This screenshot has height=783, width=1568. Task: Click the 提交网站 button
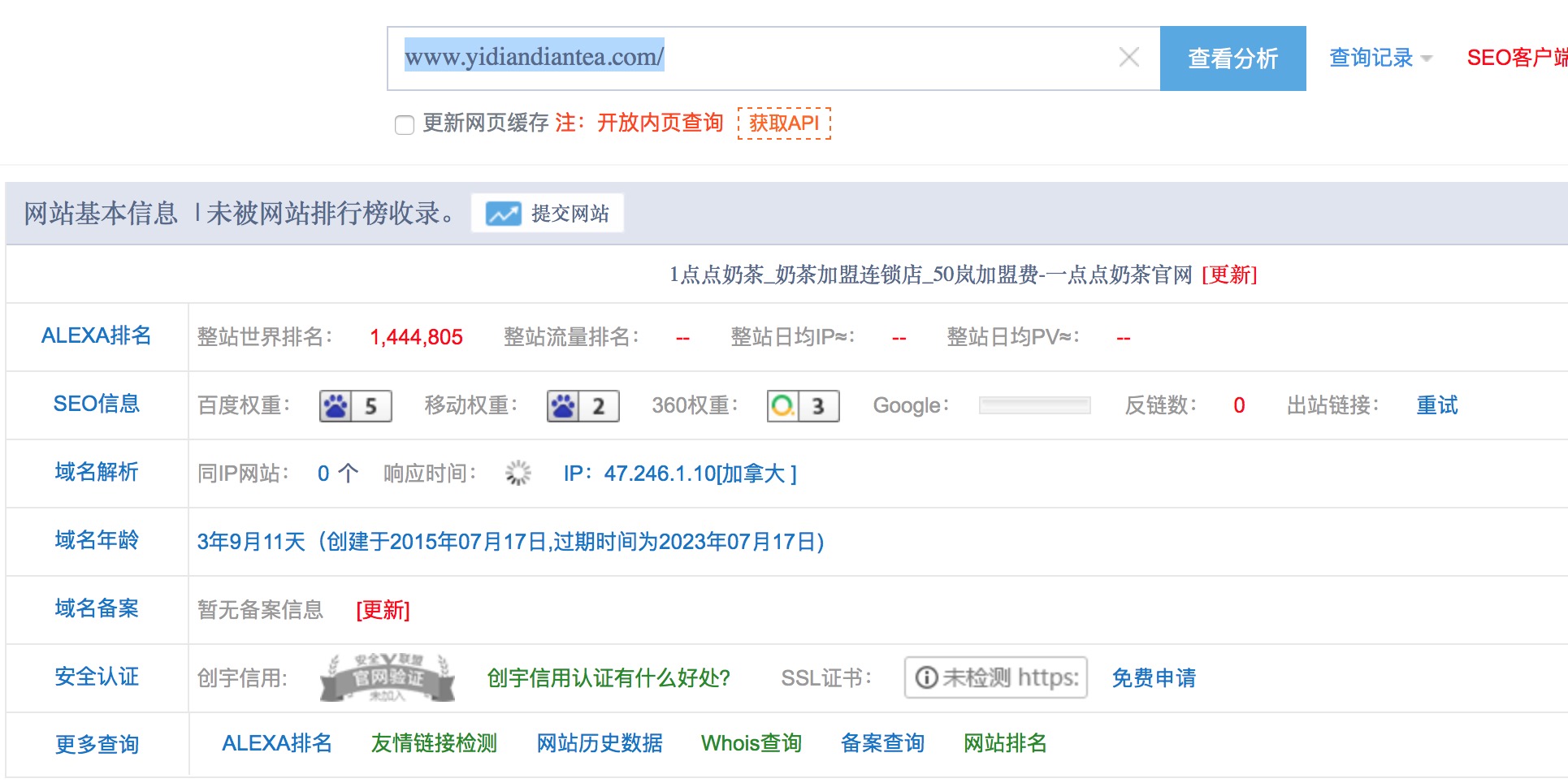coord(548,213)
